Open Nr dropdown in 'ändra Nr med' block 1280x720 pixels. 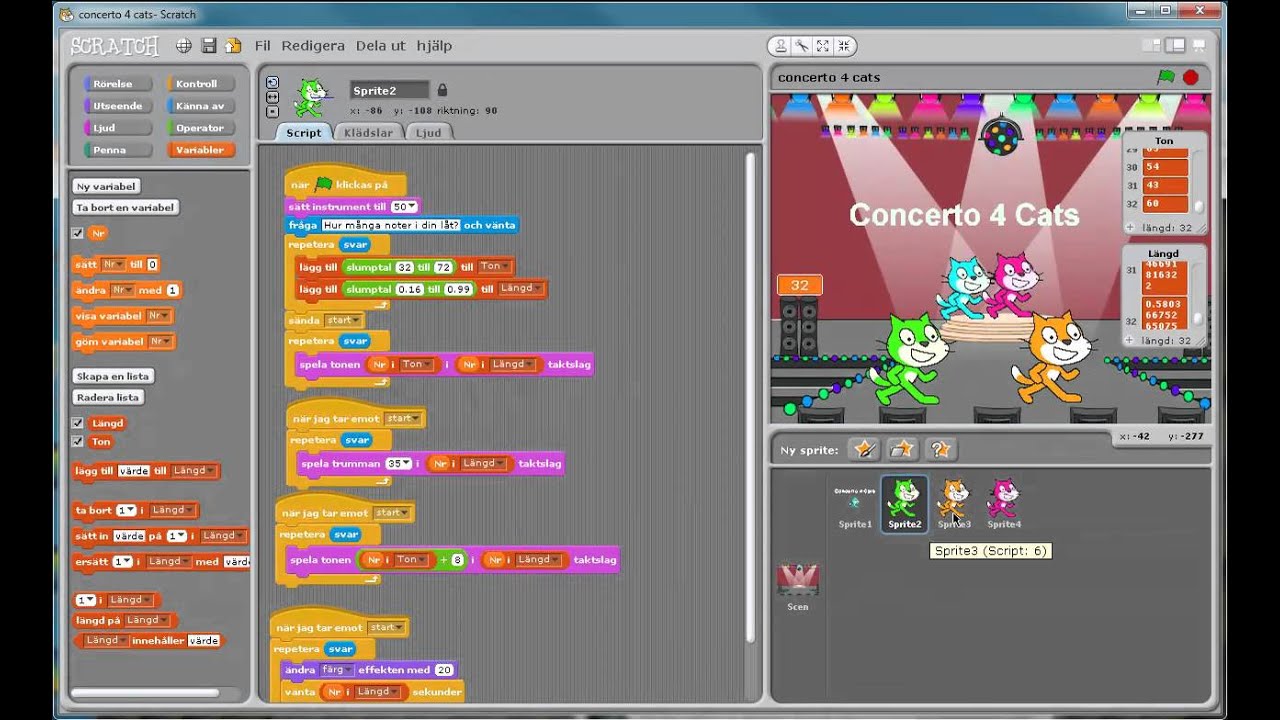pos(123,290)
